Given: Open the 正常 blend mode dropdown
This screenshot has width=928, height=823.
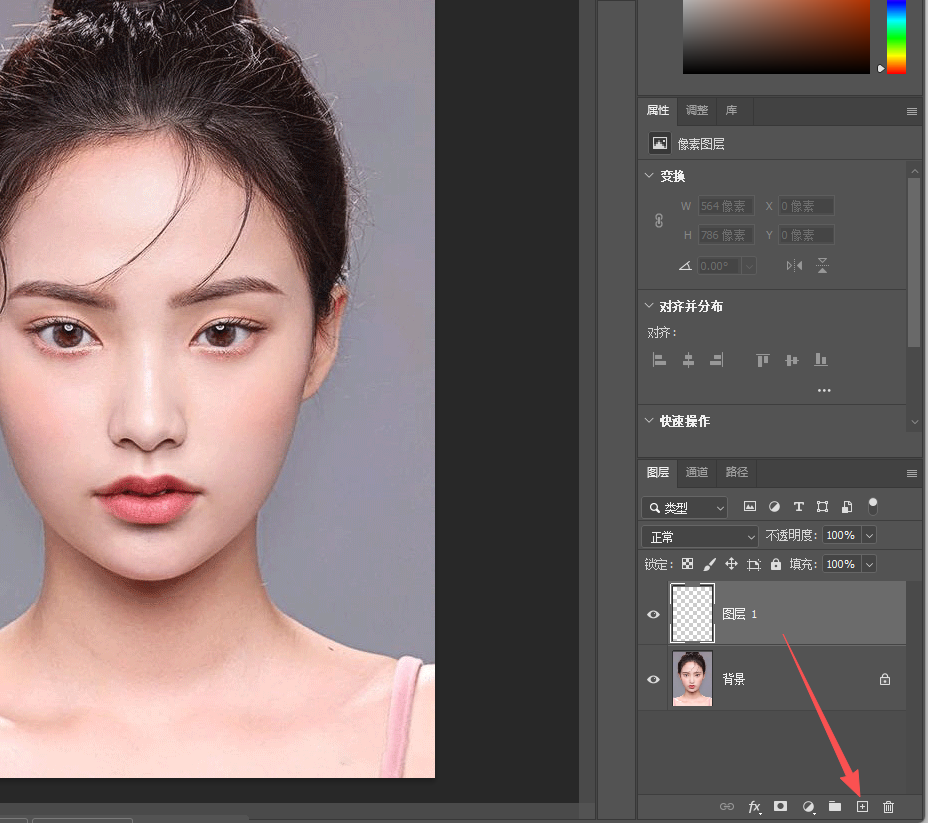Looking at the screenshot, I should pyautogui.click(x=700, y=537).
